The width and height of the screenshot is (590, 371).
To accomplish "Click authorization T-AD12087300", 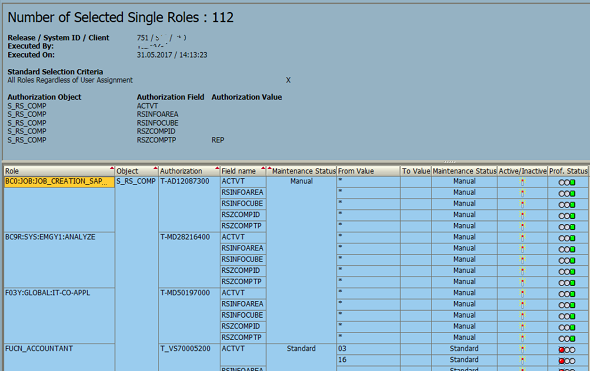I will (184, 181).
